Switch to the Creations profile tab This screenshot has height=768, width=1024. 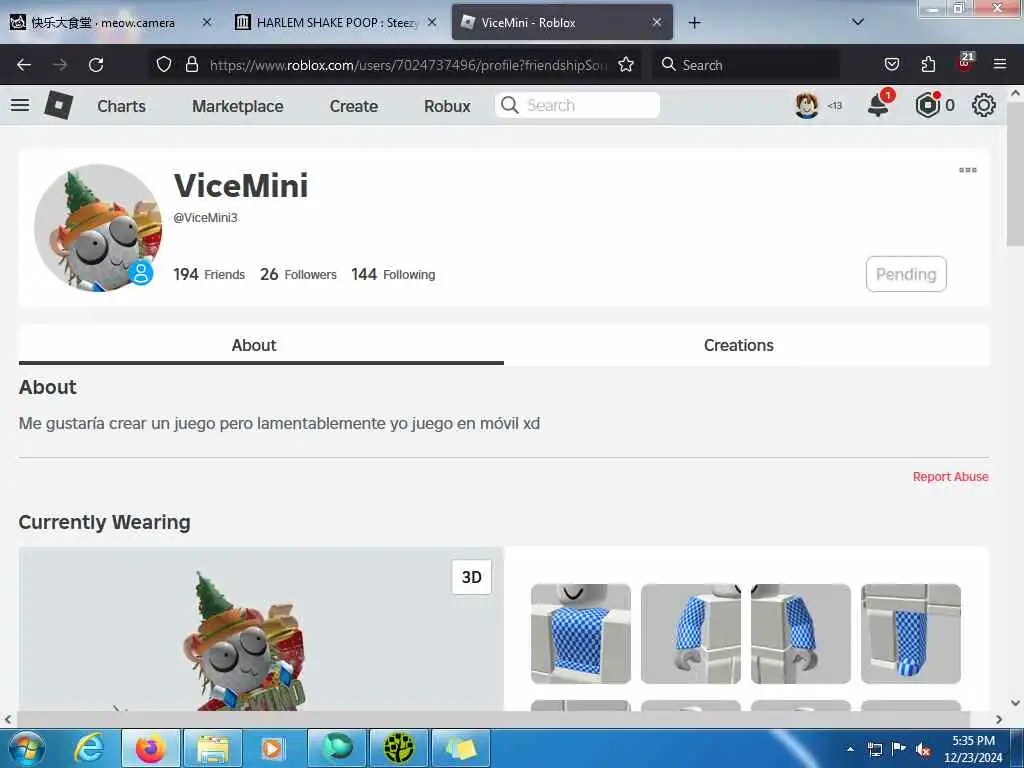746,345
